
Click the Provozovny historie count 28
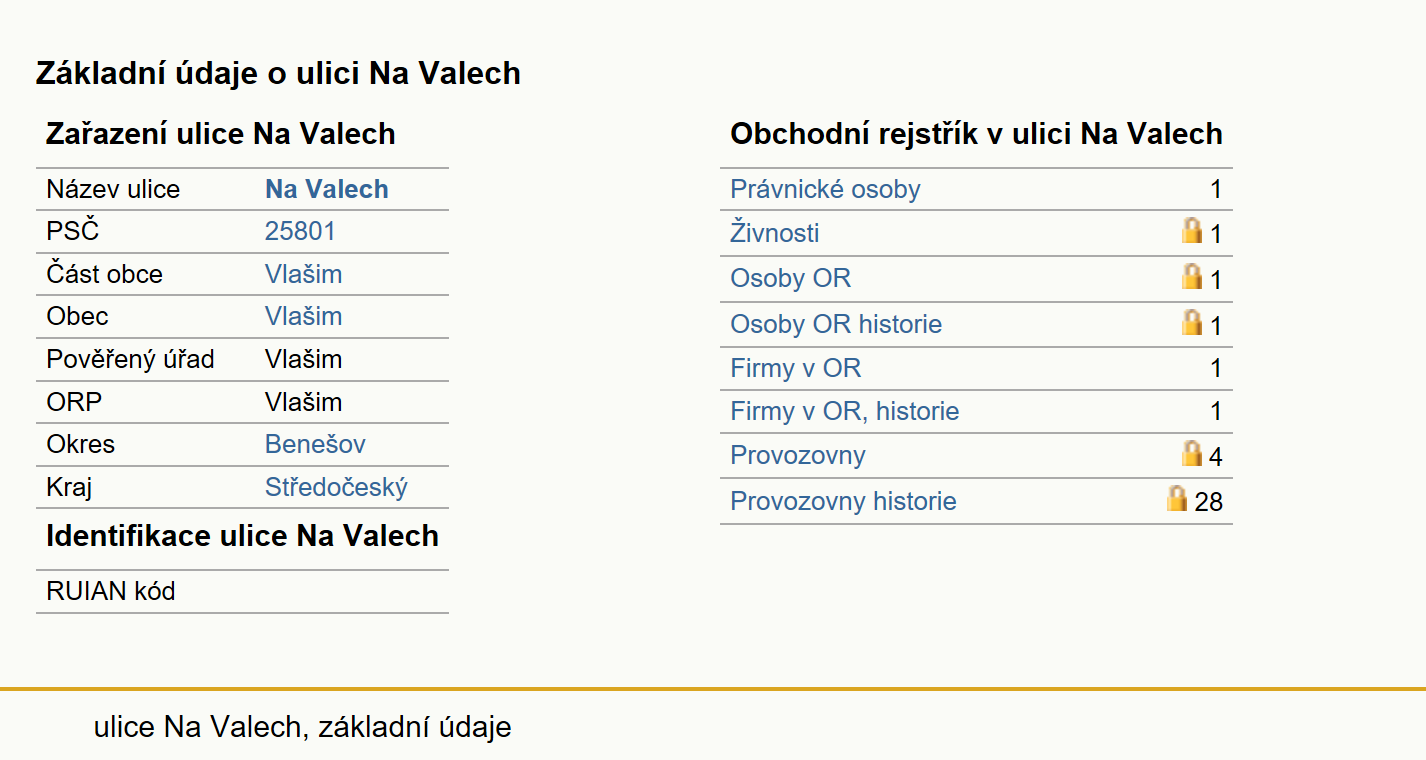tap(1208, 502)
